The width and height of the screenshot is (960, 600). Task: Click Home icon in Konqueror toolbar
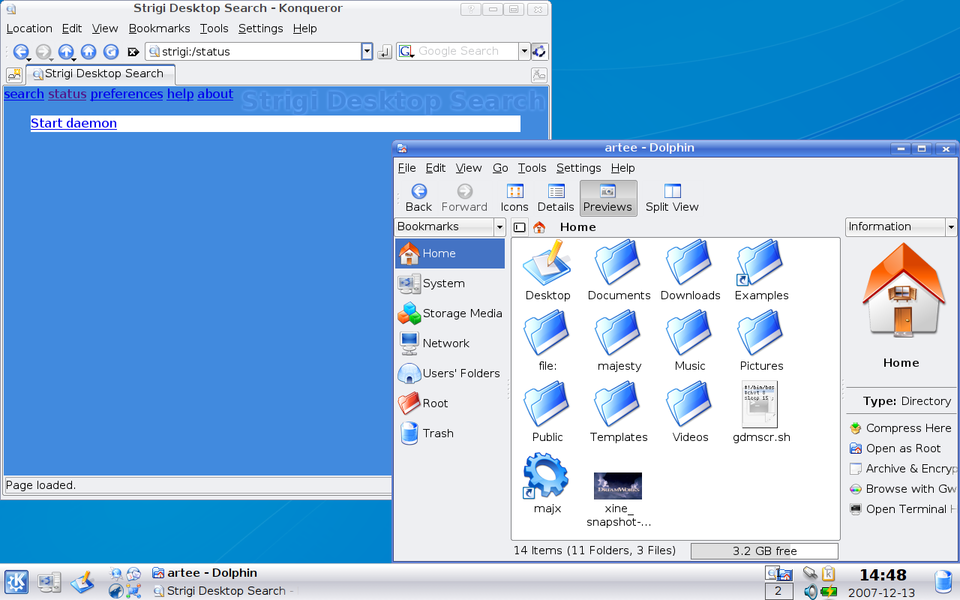pyautogui.click(x=88, y=51)
